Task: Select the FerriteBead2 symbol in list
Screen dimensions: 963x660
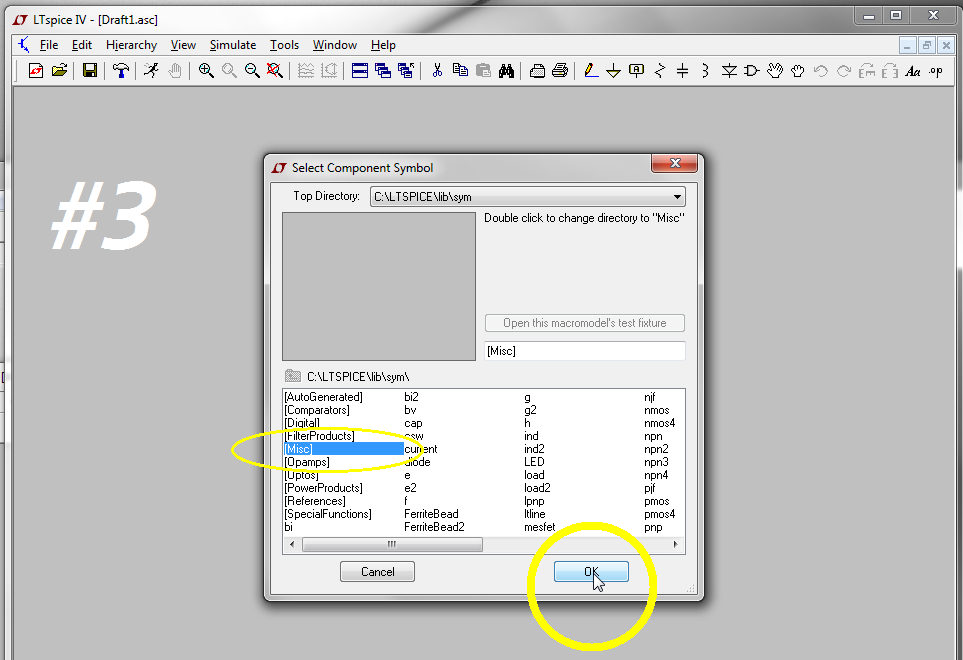Action: tap(434, 527)
